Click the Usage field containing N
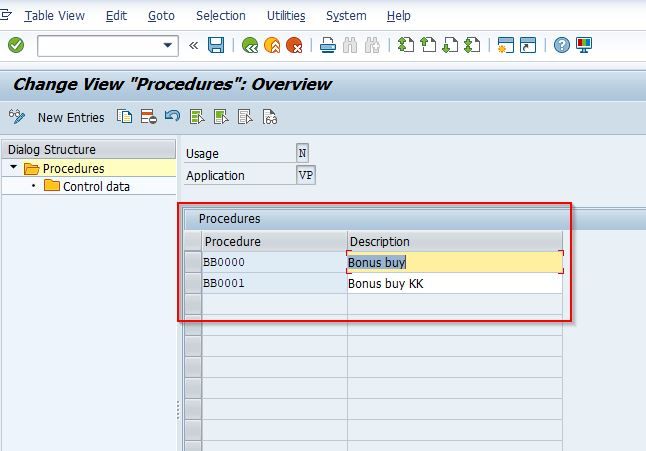This screenshot has height=451, width=646. pyautogui.click(x=302, y=153)
